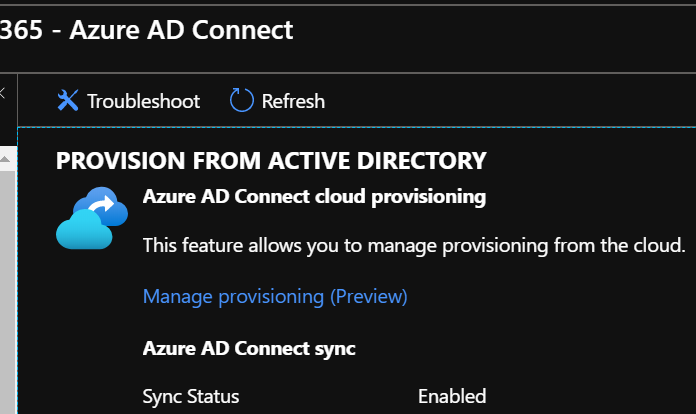Screen dimensions: 696x414
Task: Click the Enabled sync status value
Action: (x=452, y=396)
